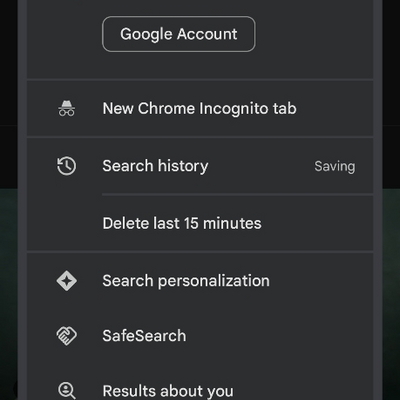400x400 pixels.
Task: Click the Results about you magnifier icon
Action: coord(67,390)
